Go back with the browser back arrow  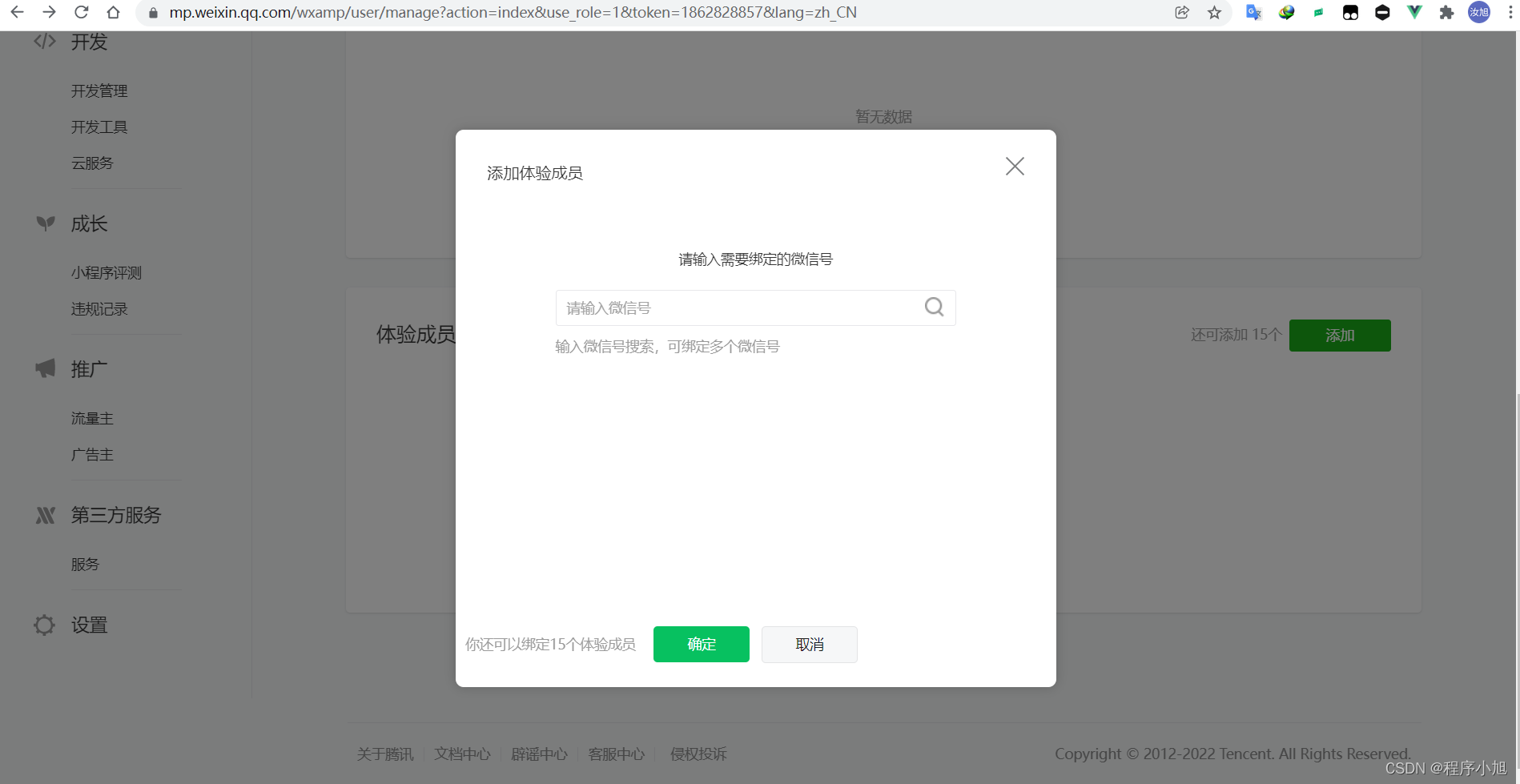tap(17, 12)
